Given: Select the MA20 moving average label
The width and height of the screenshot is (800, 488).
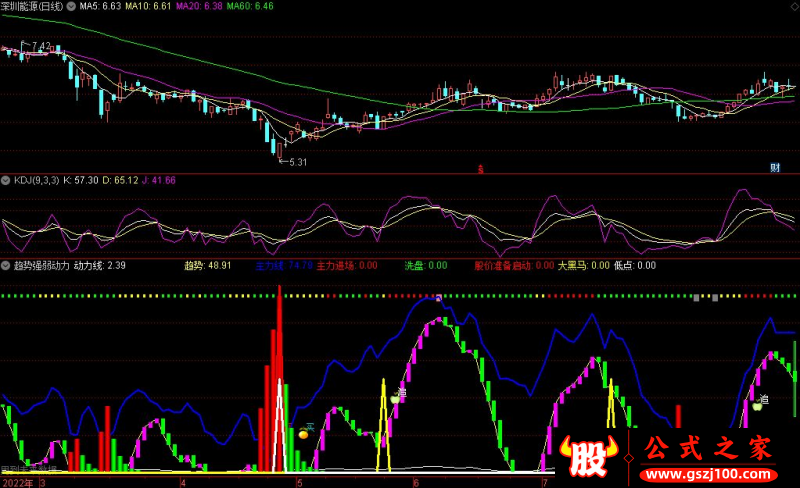Looking at the screenshot, I should 199,7.
